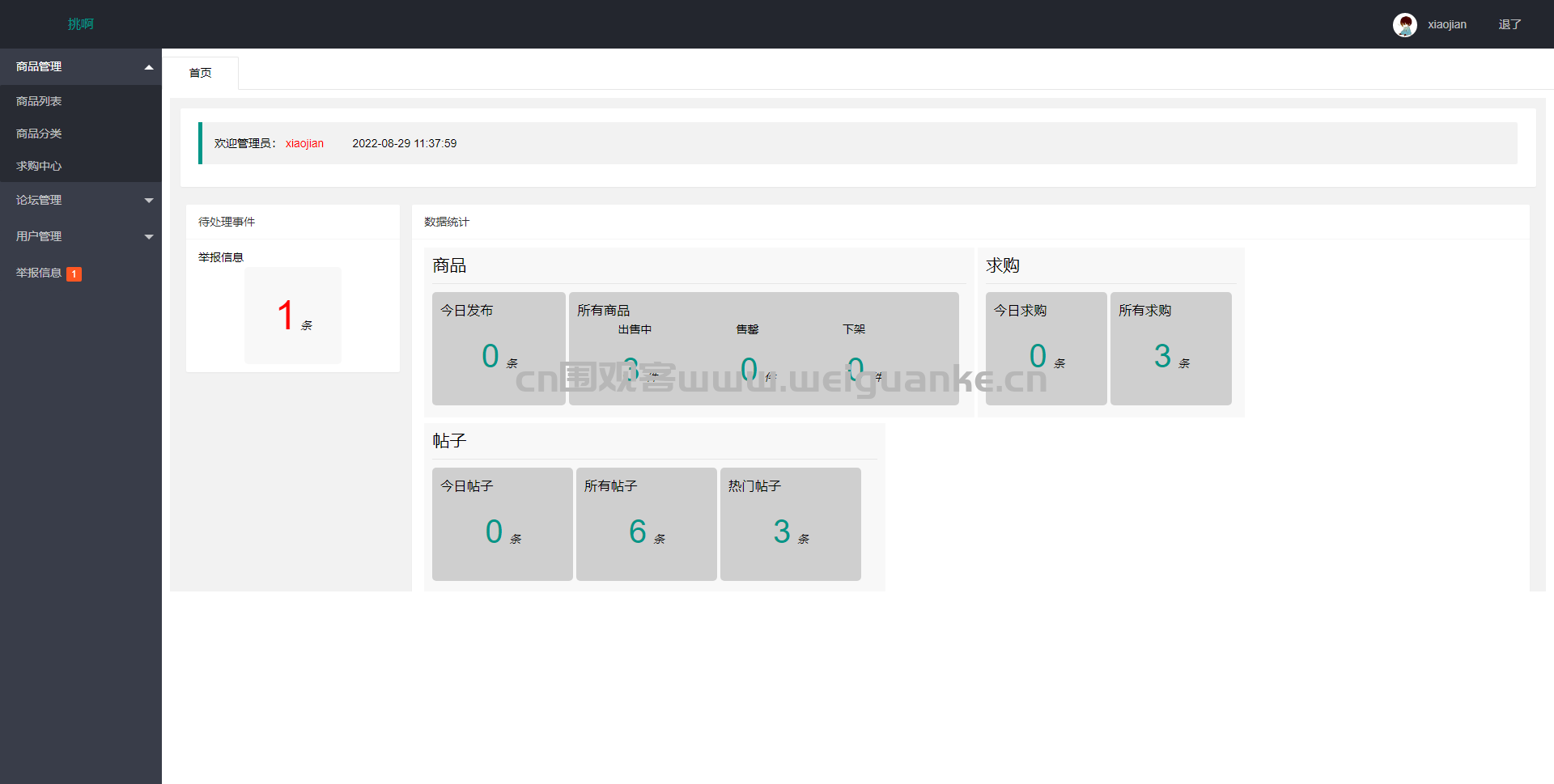Expand the 用户管理 dropdown arrow

point(149,237)
